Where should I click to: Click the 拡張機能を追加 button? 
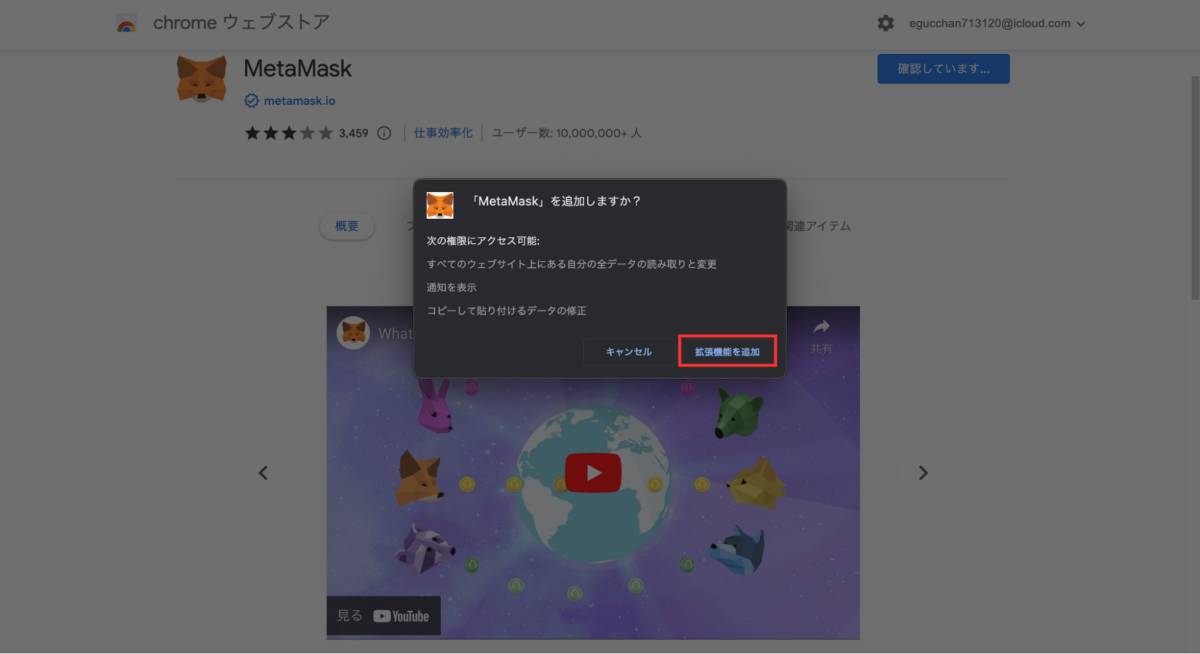[x=727, y=352]
